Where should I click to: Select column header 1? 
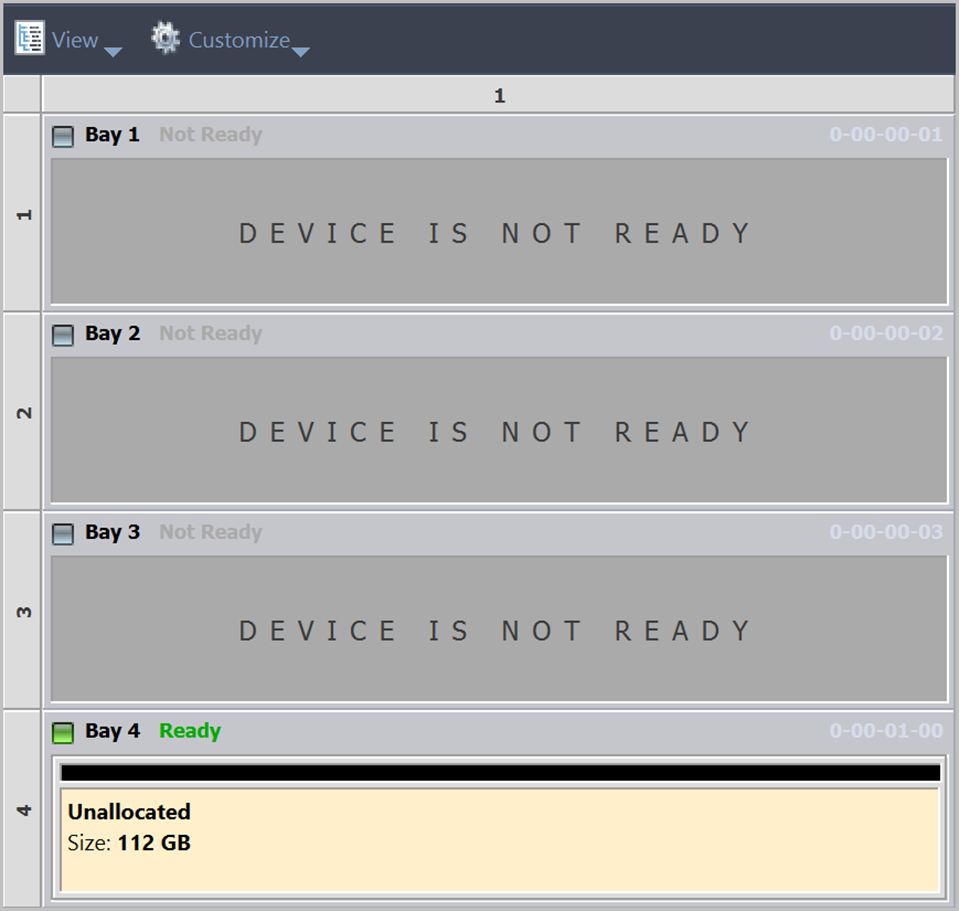click(x=499, y=96)
